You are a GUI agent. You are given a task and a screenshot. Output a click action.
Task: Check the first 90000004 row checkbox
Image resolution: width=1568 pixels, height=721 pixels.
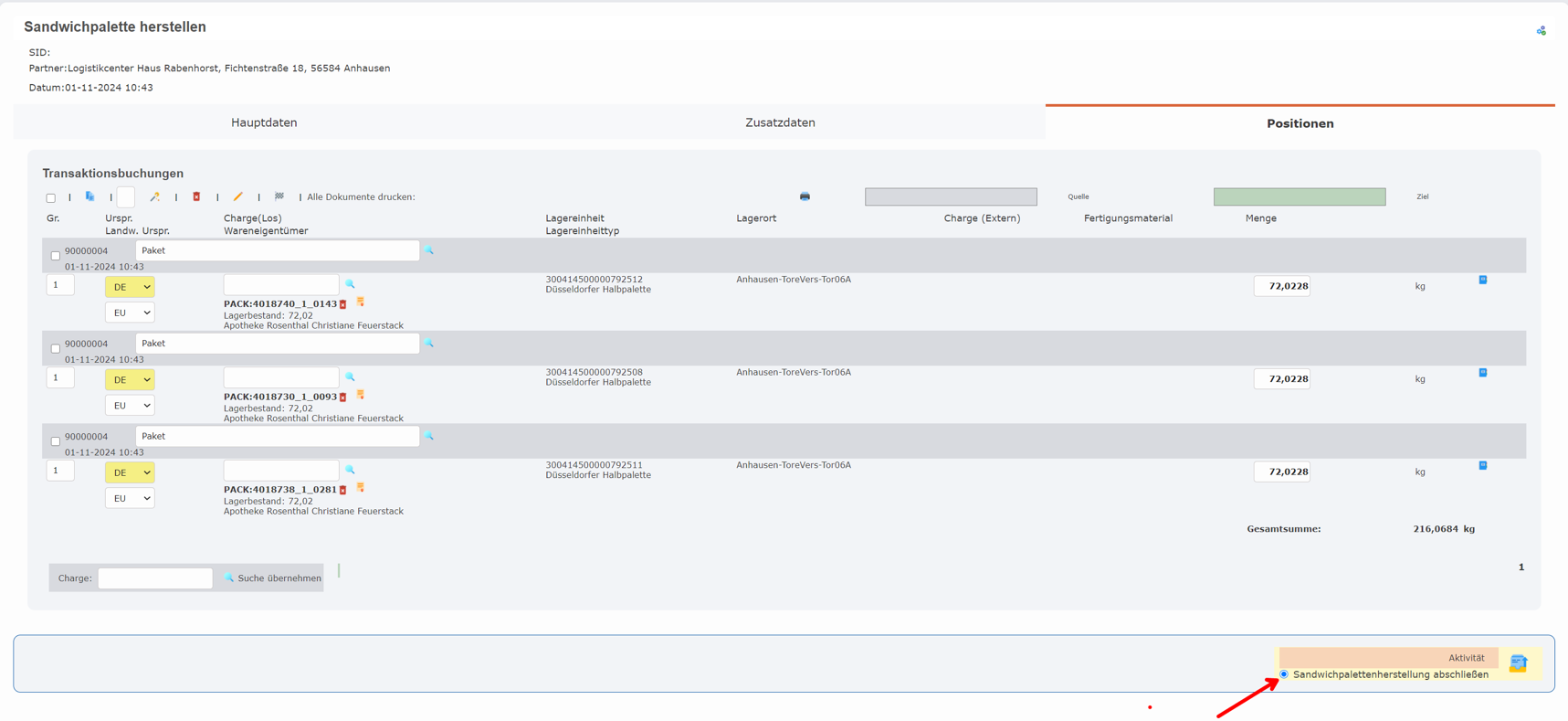tap(56, 256)
